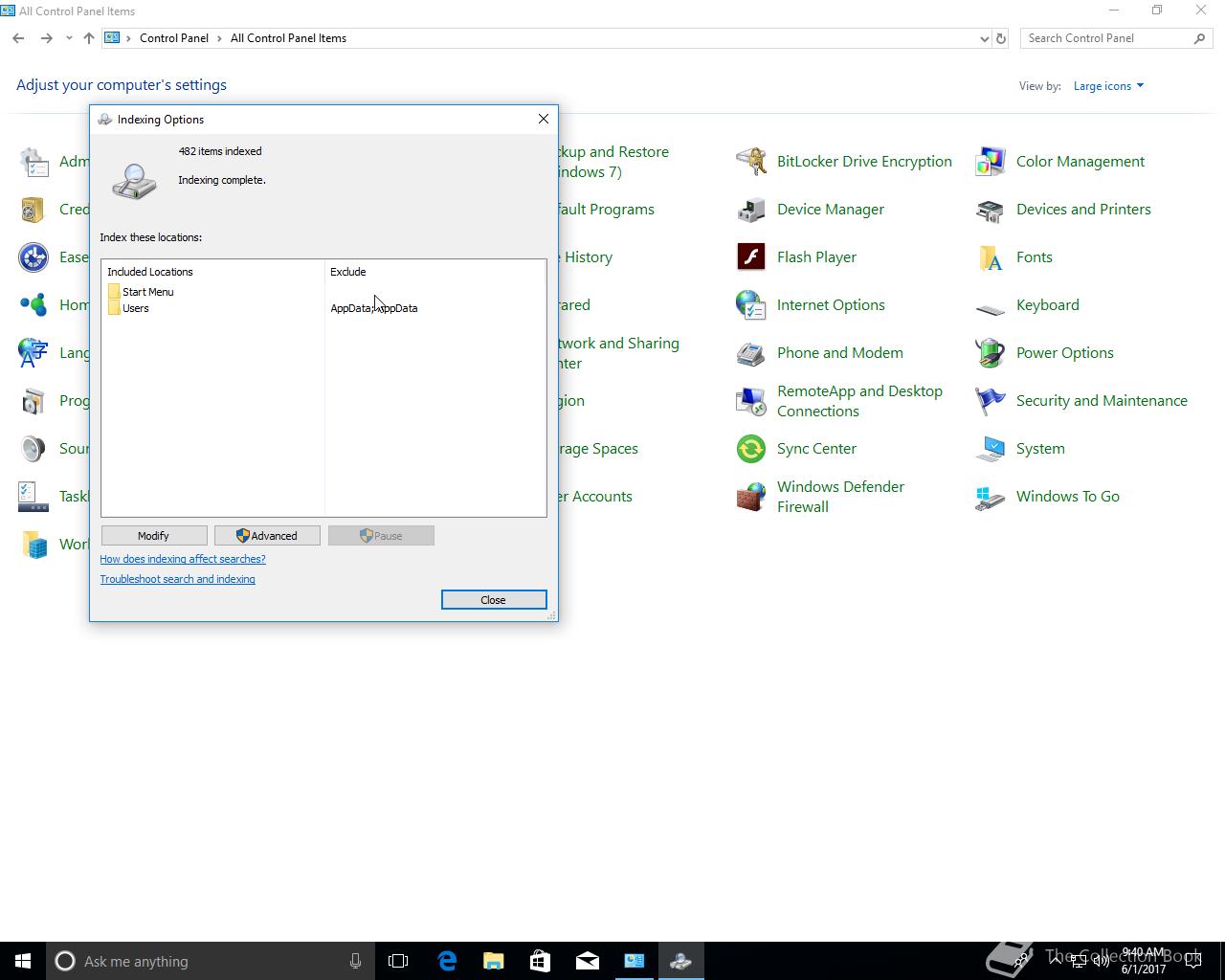1225x980 pixels.
Task: Open Microsoft Edge from taskbar
Action: pyautogui.click(x=447, y=961)
